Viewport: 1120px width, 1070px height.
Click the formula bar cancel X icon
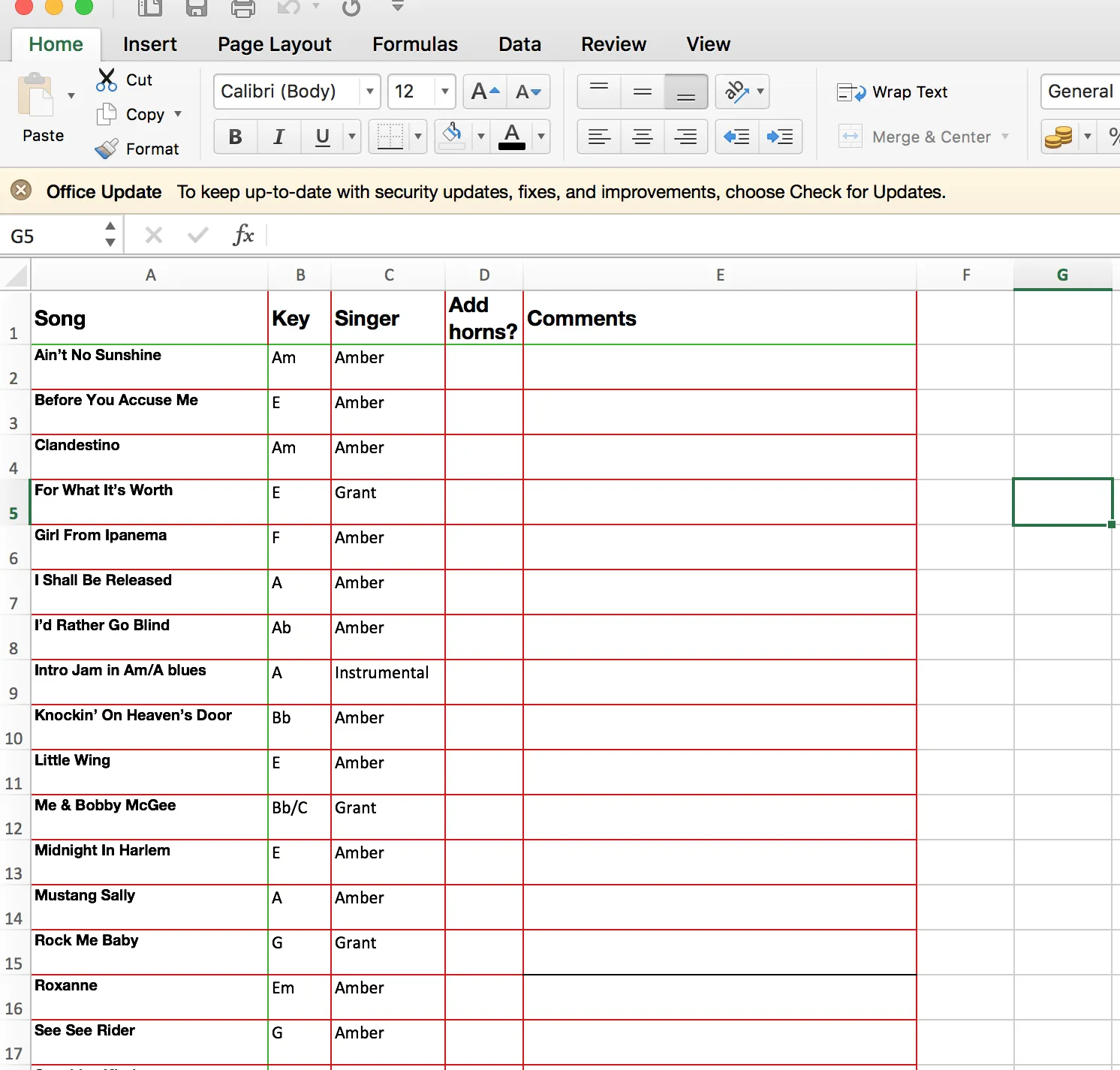(x=154, y=236)
